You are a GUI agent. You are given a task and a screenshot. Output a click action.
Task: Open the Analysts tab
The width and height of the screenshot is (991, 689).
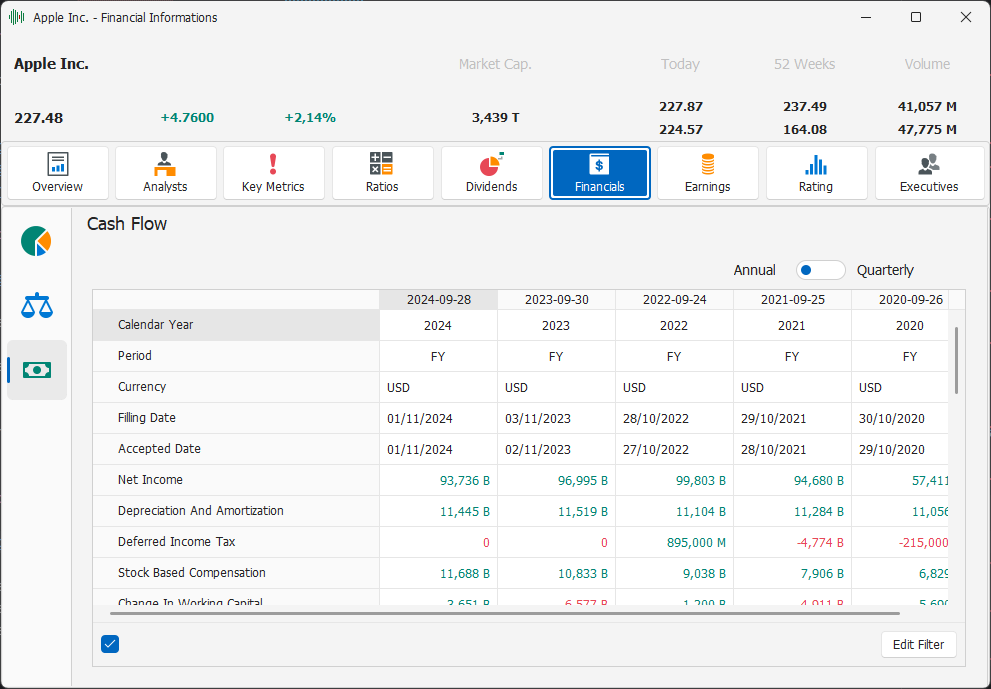click(x=166, y=173)
